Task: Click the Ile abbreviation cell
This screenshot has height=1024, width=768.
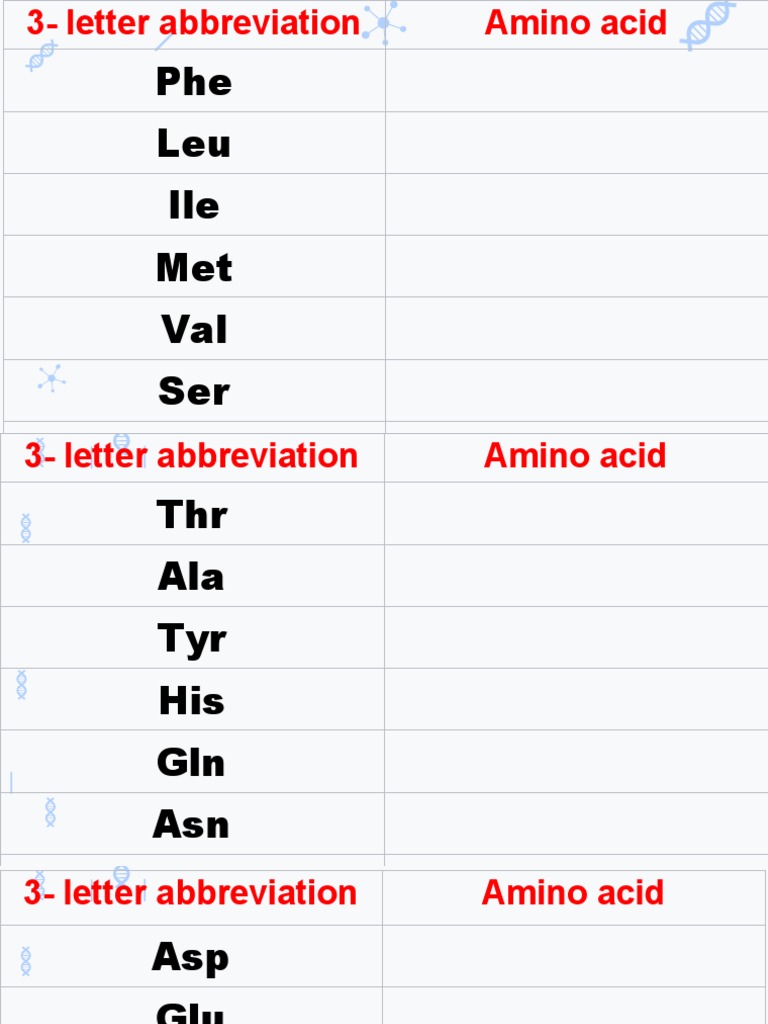Action: [x=194, y=205]
